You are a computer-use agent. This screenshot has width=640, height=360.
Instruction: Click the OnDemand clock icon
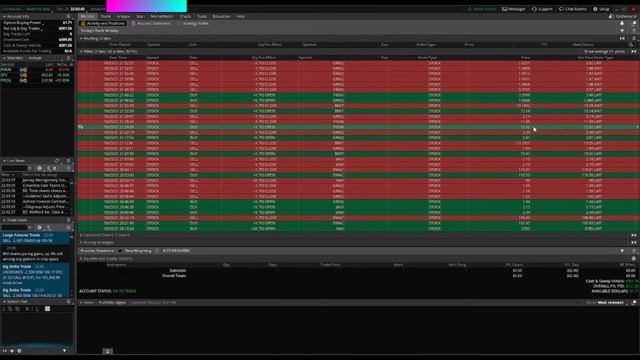click(x=611, y=16)
